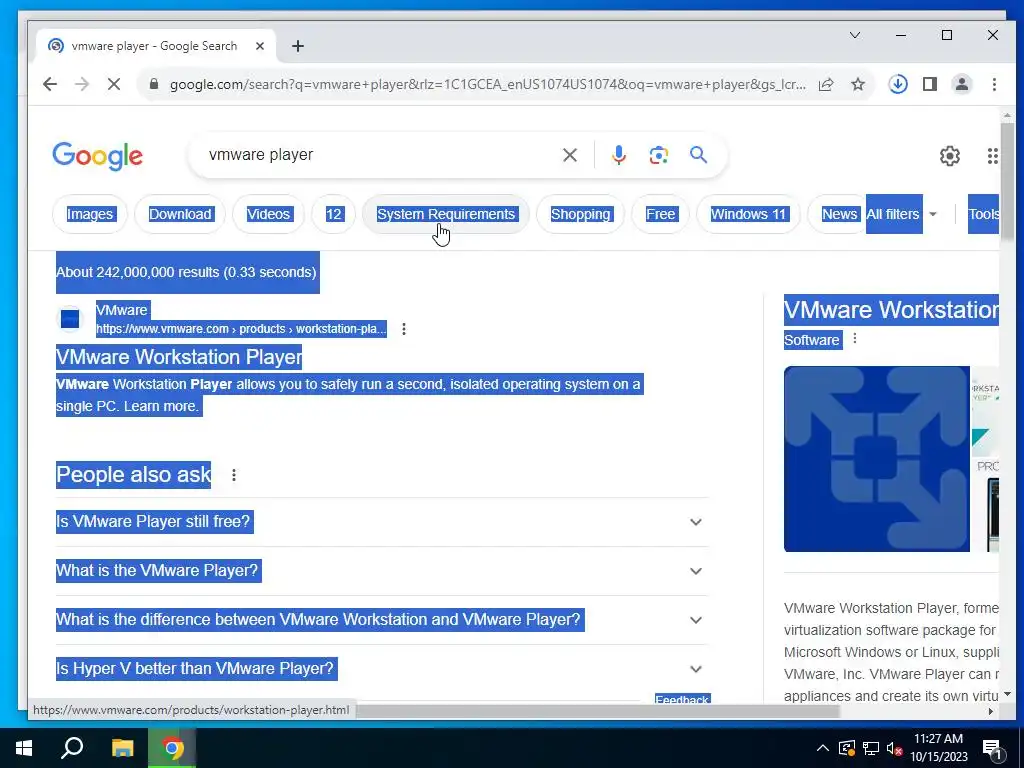The height and width of the screenshot is (768, 1024).
Task: Select the News filter chip
Action: pos(839,214)
